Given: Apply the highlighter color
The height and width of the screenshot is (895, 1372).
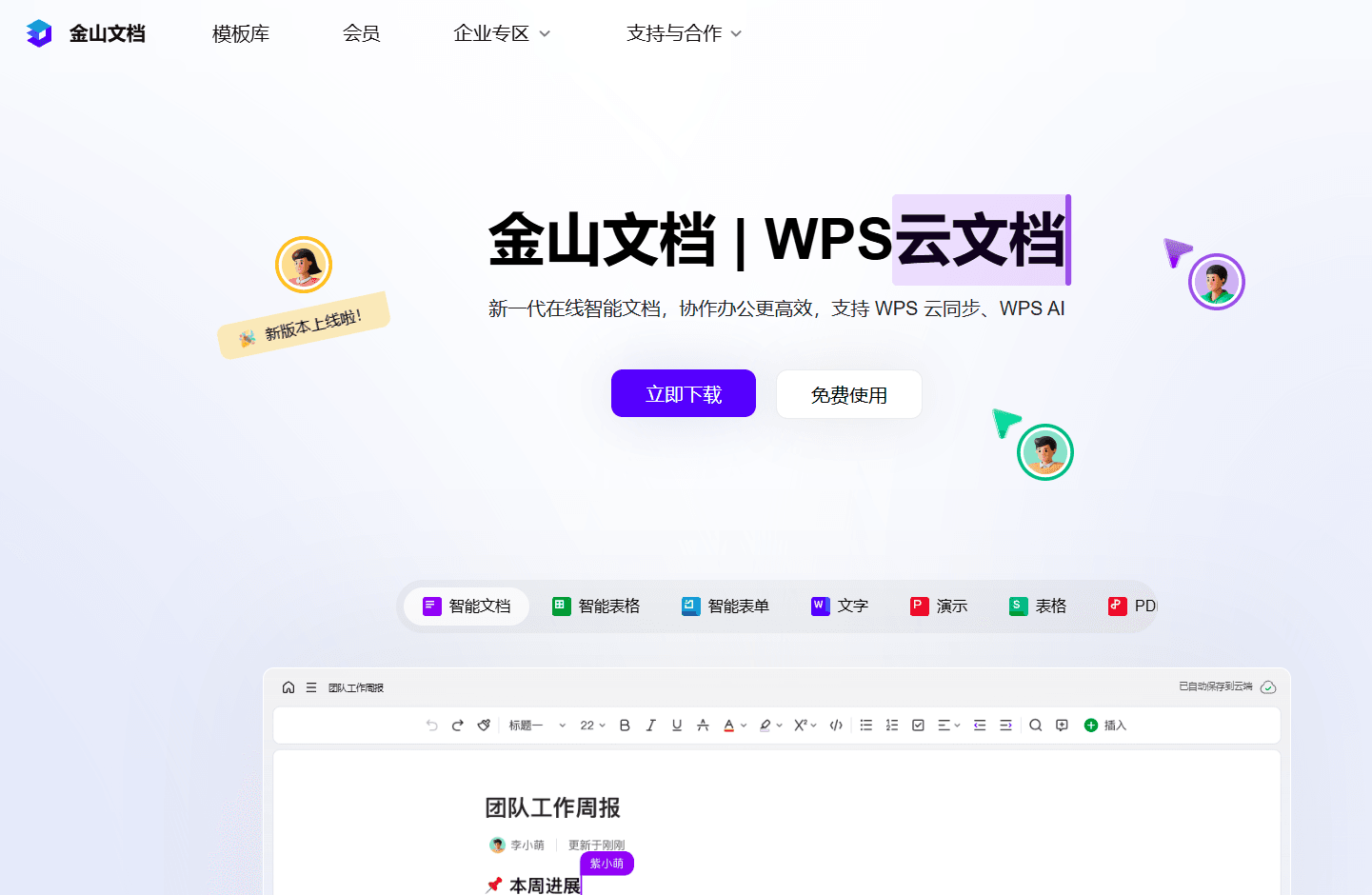Looking at the screenshot, I should pos(765,726).
